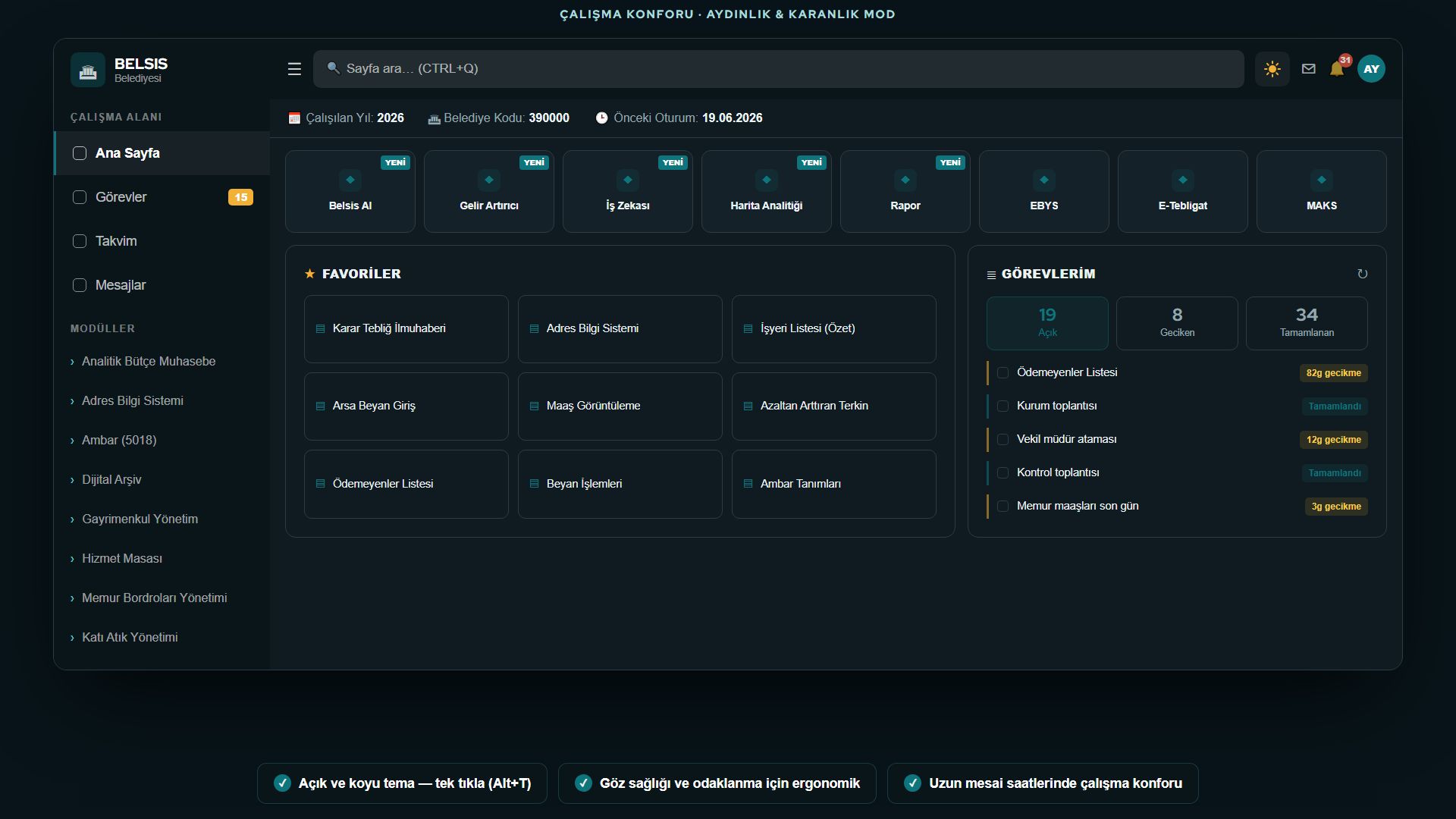Open the AY user avatar
The image size is (1456, 819).
[x=1371, y=69]
